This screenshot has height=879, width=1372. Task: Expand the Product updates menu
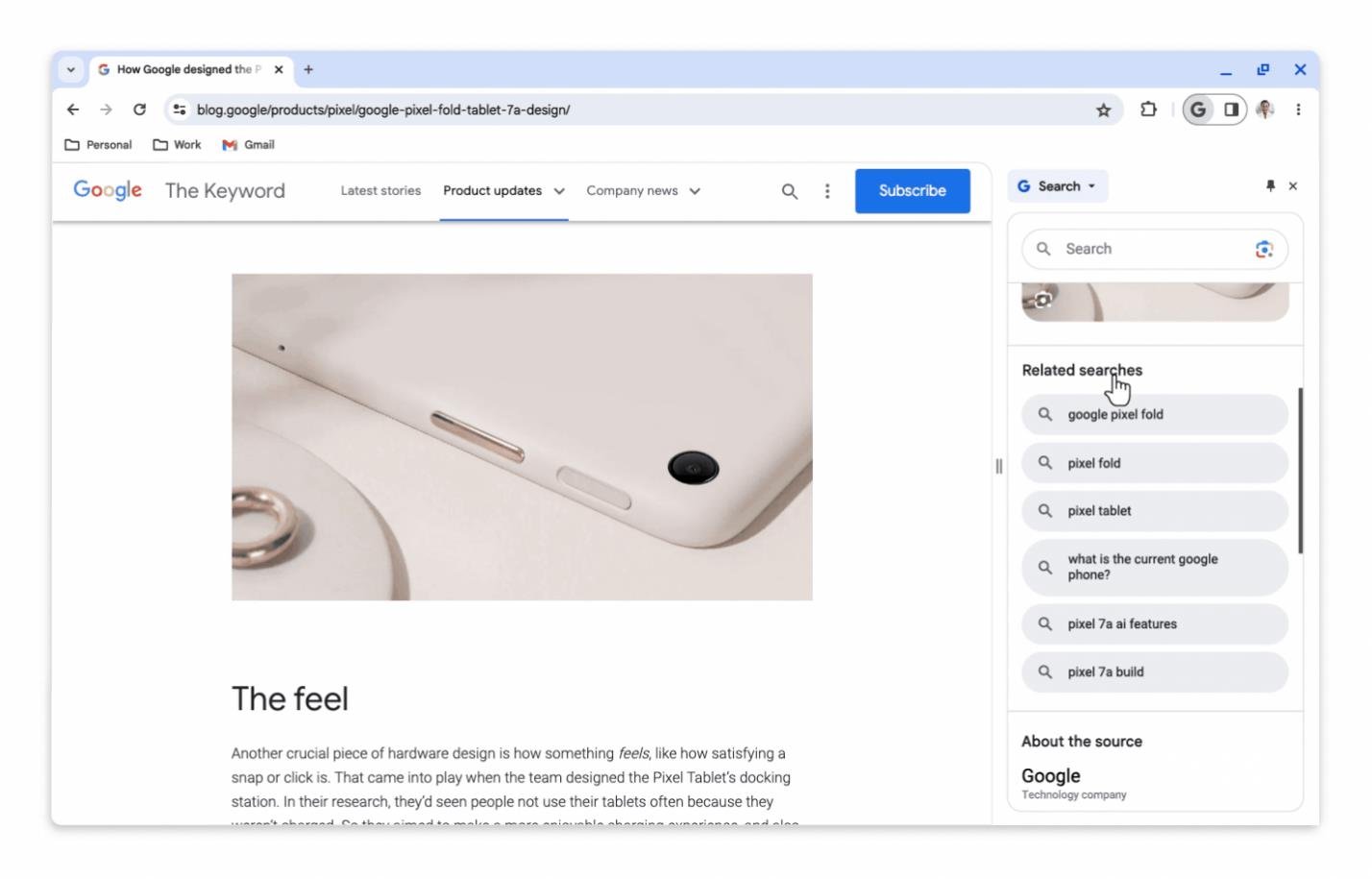click(503, 190)
